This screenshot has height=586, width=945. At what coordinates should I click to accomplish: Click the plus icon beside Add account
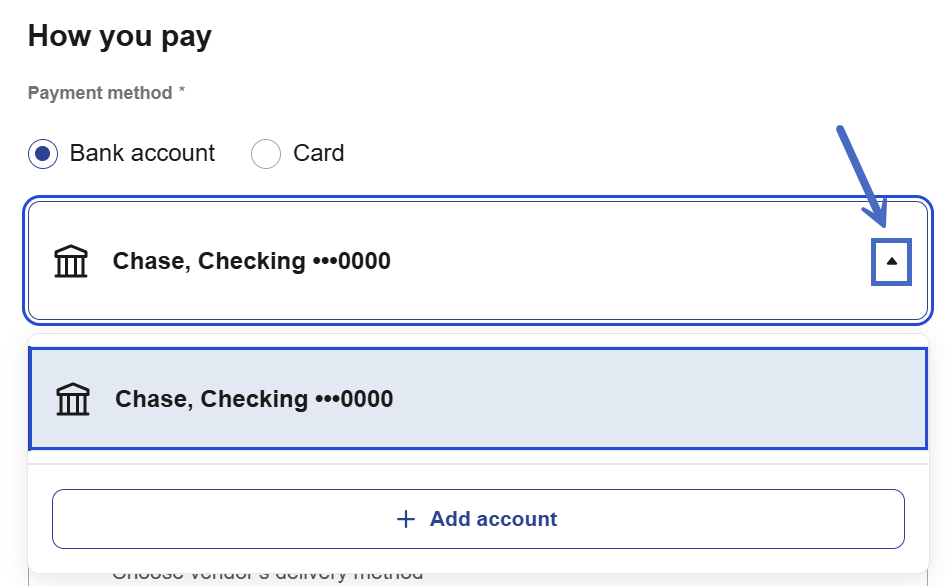click(406, 519)
